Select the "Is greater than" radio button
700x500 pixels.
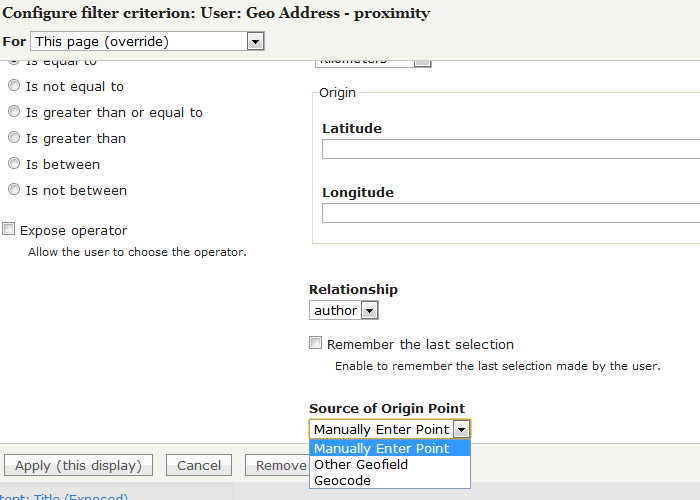14,139
